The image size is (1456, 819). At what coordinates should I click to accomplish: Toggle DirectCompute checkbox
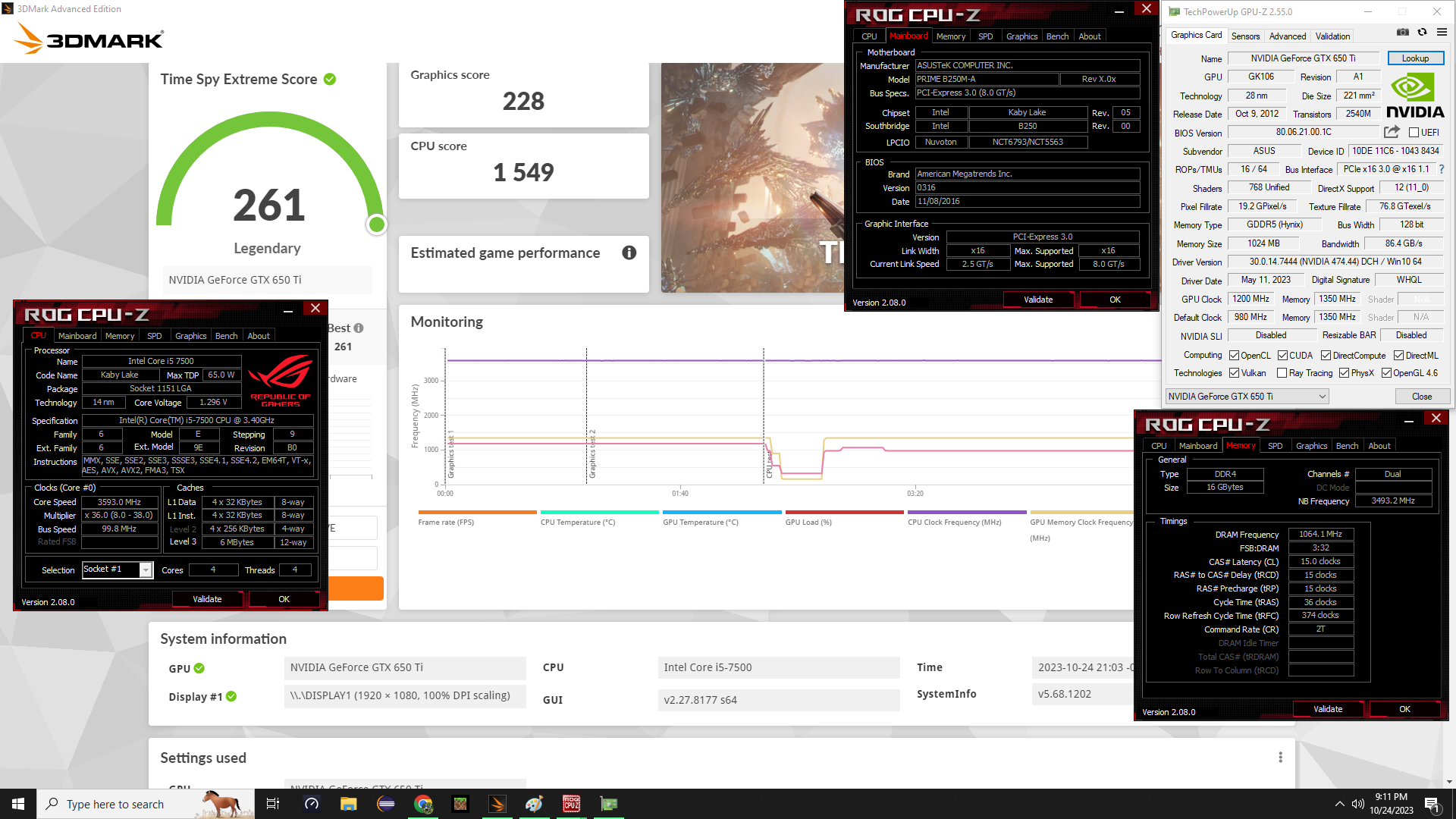[x=1326, y=356]
